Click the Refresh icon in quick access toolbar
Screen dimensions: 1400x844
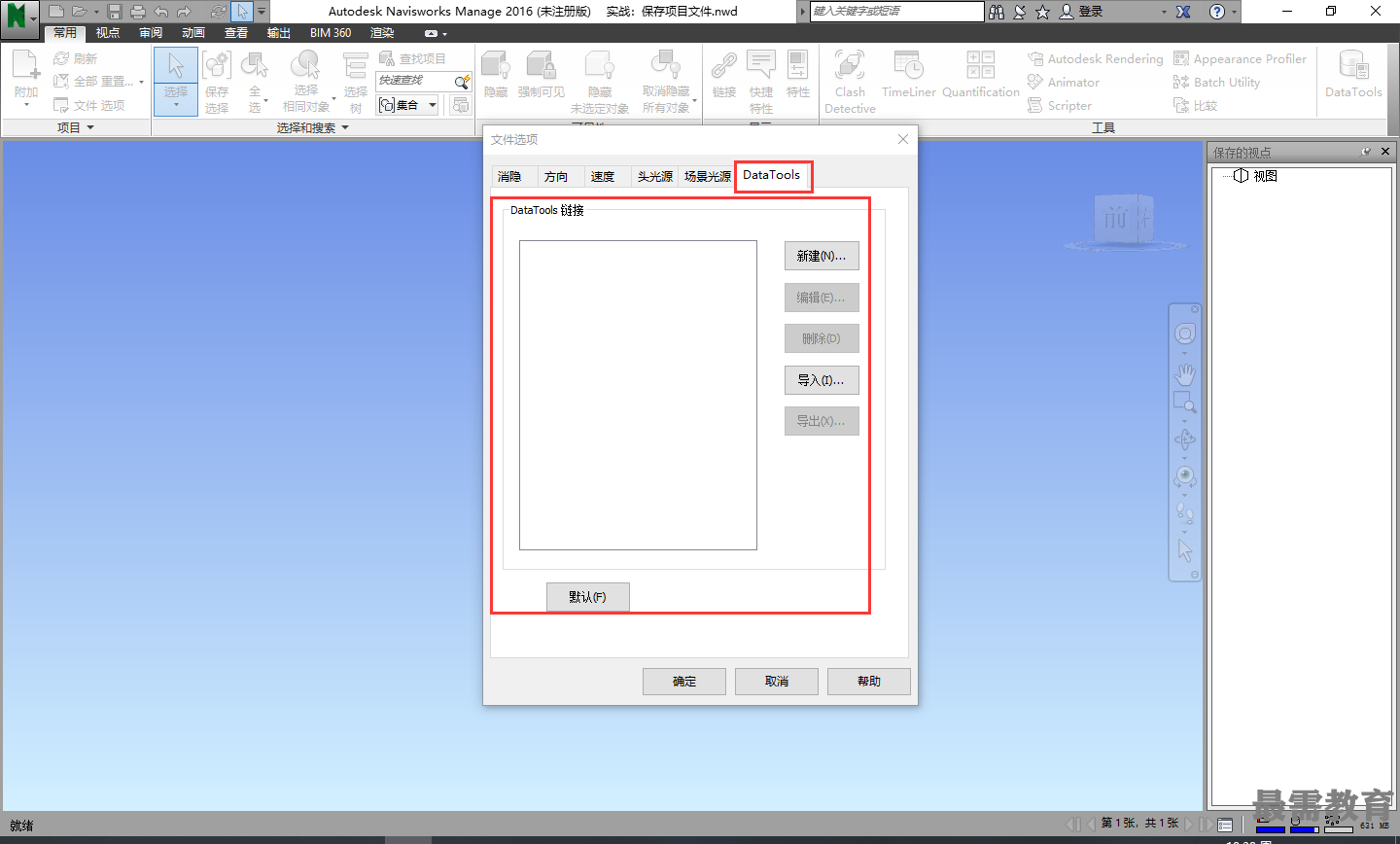coord(219,12)
